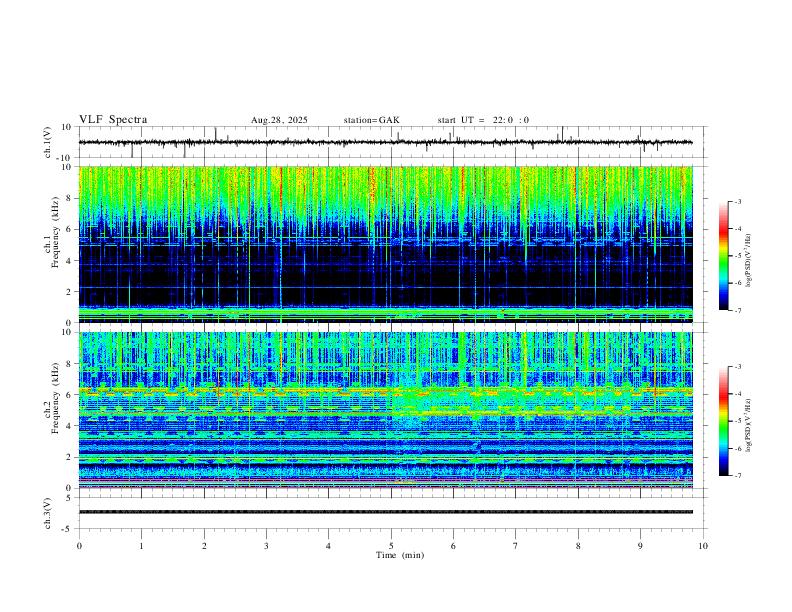The image size is (792, 612).
Task: Click the ch.3 flat waveform trace
Action: [x=385, y=512]
